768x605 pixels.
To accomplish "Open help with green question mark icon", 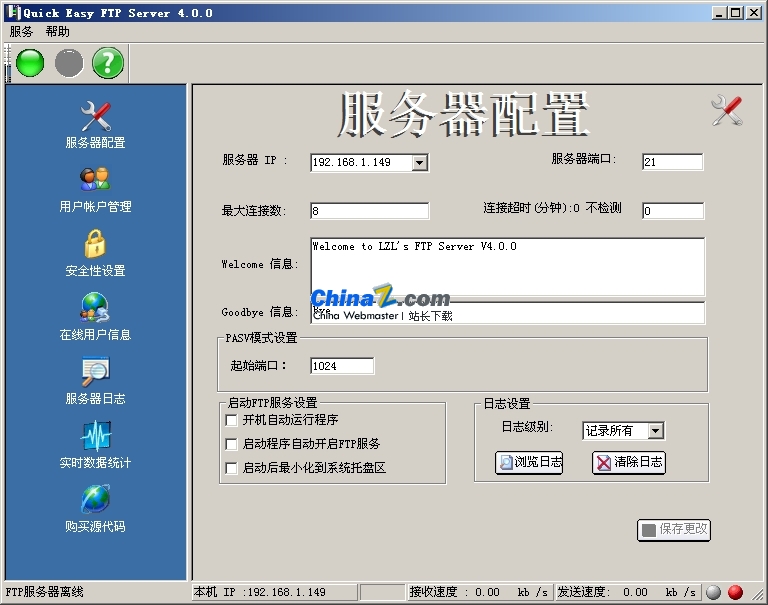I will tap(108, 63).
